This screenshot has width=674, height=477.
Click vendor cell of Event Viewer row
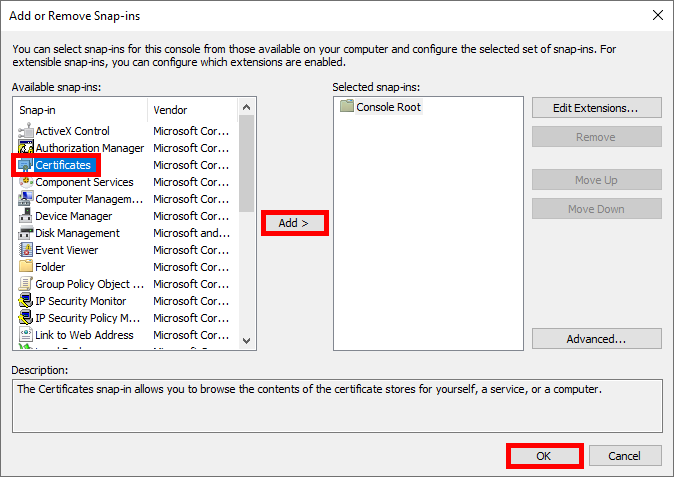(191, 250)
